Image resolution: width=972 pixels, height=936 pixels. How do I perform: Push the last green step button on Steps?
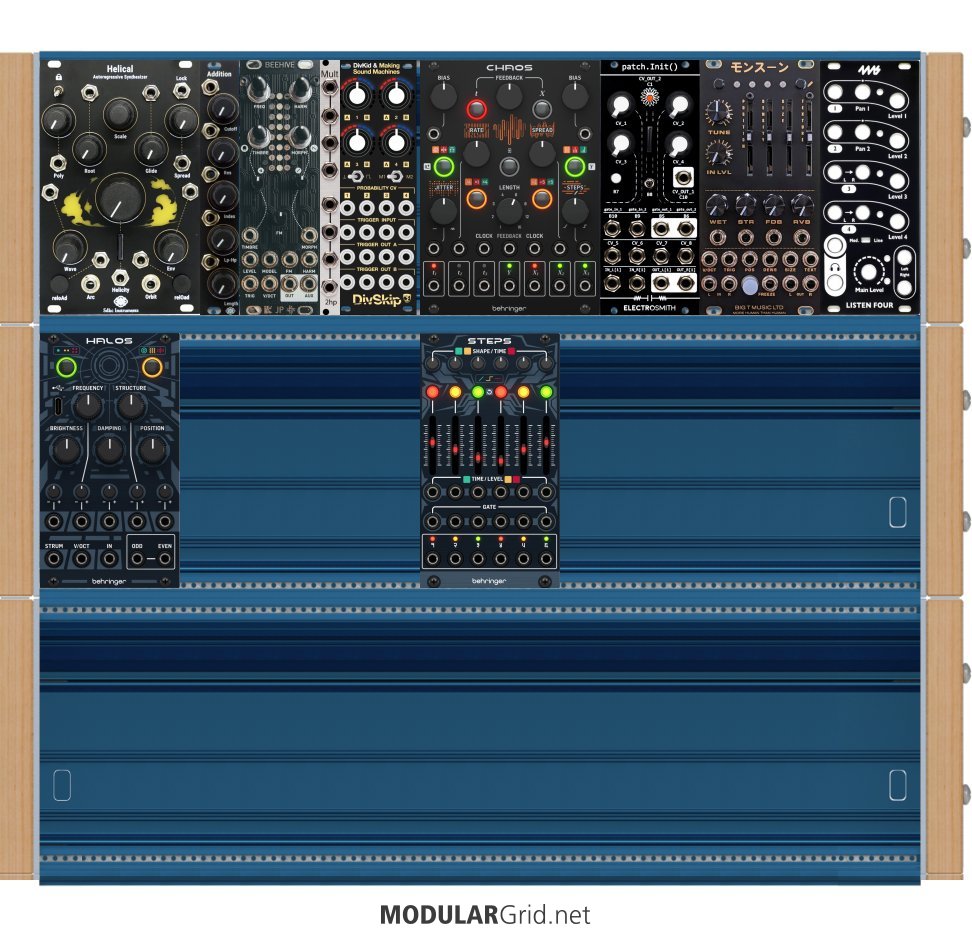click(x=546, y=392)
